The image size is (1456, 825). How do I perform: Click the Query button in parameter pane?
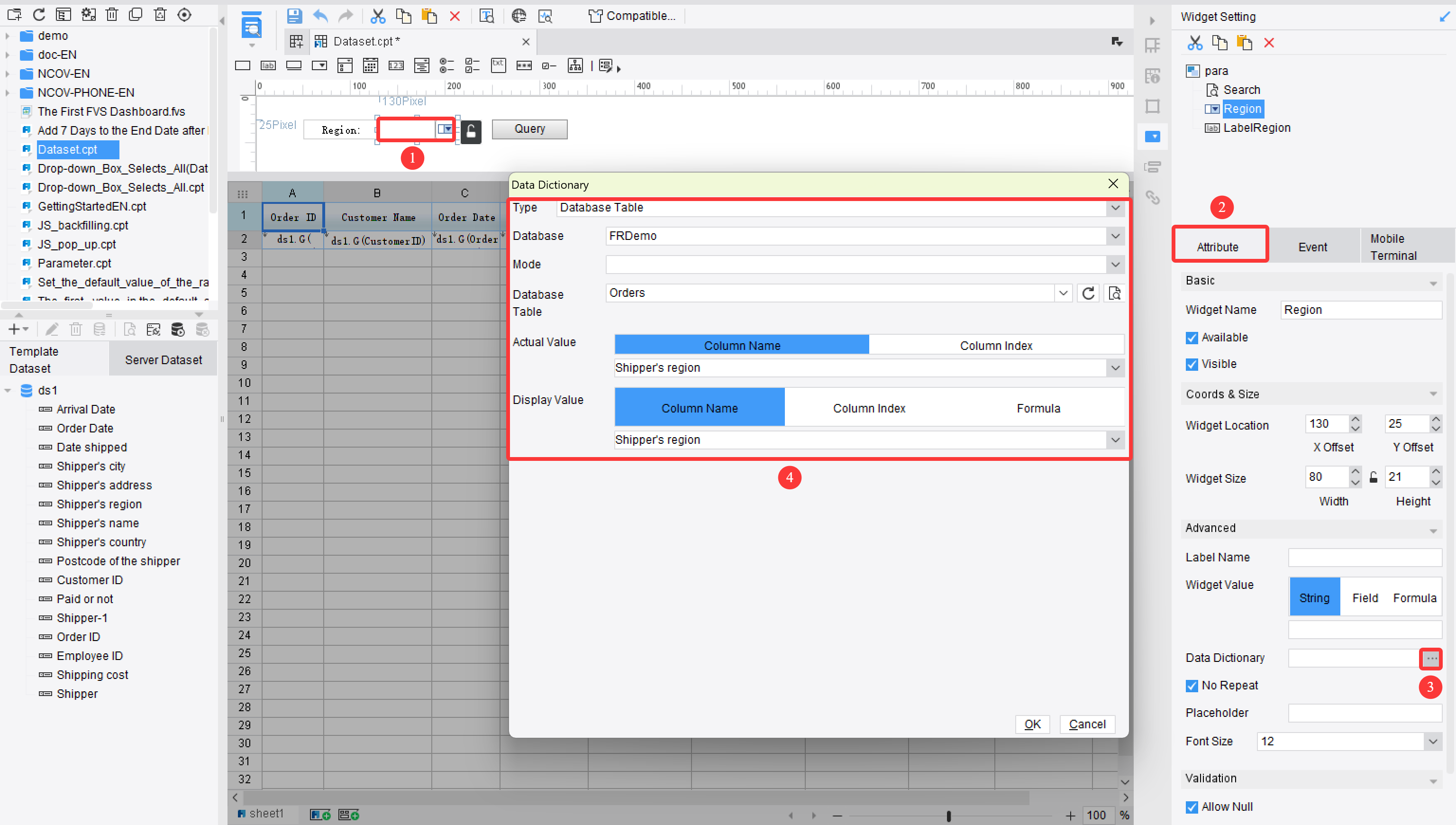[x=529, y=129]
